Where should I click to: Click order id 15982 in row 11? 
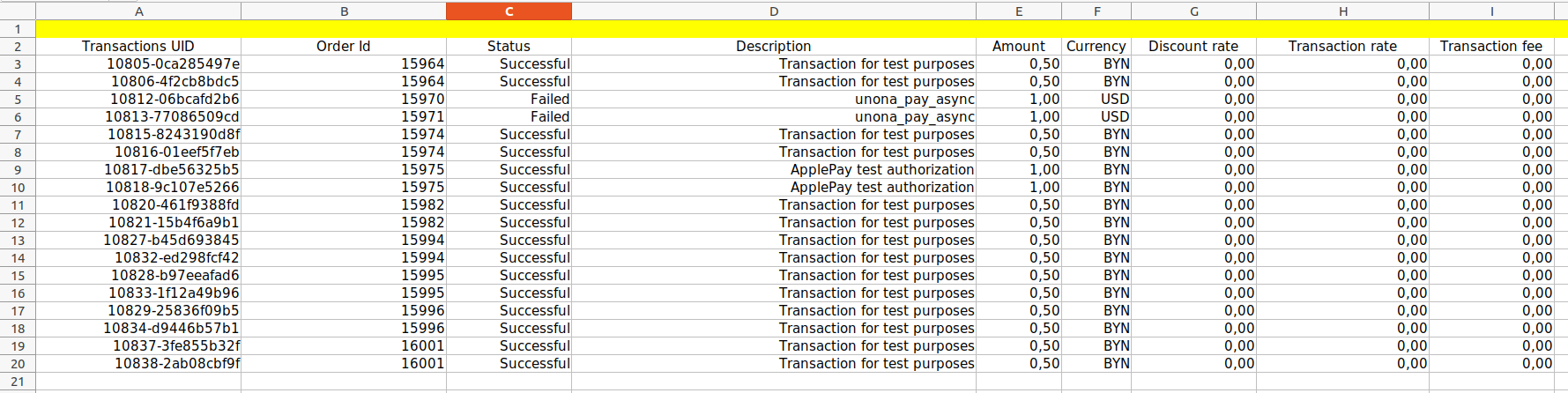pyautogui.click(x=422, y=205)
